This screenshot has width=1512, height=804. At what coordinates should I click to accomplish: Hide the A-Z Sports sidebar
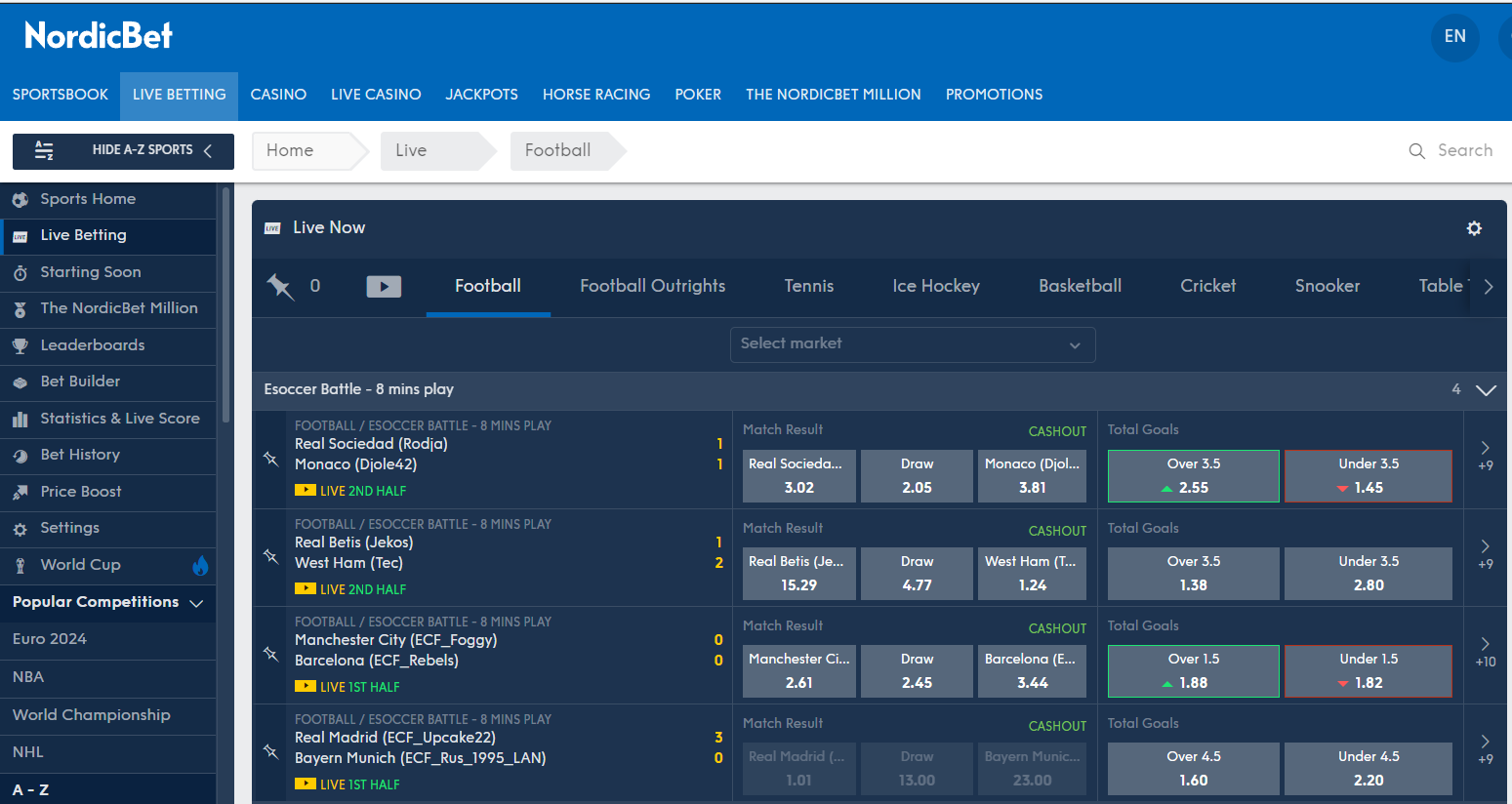point(123,151)
